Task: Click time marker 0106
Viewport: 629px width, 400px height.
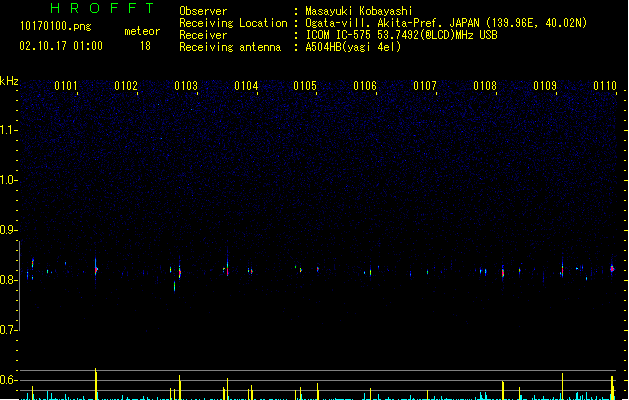Action: [365, 86]
